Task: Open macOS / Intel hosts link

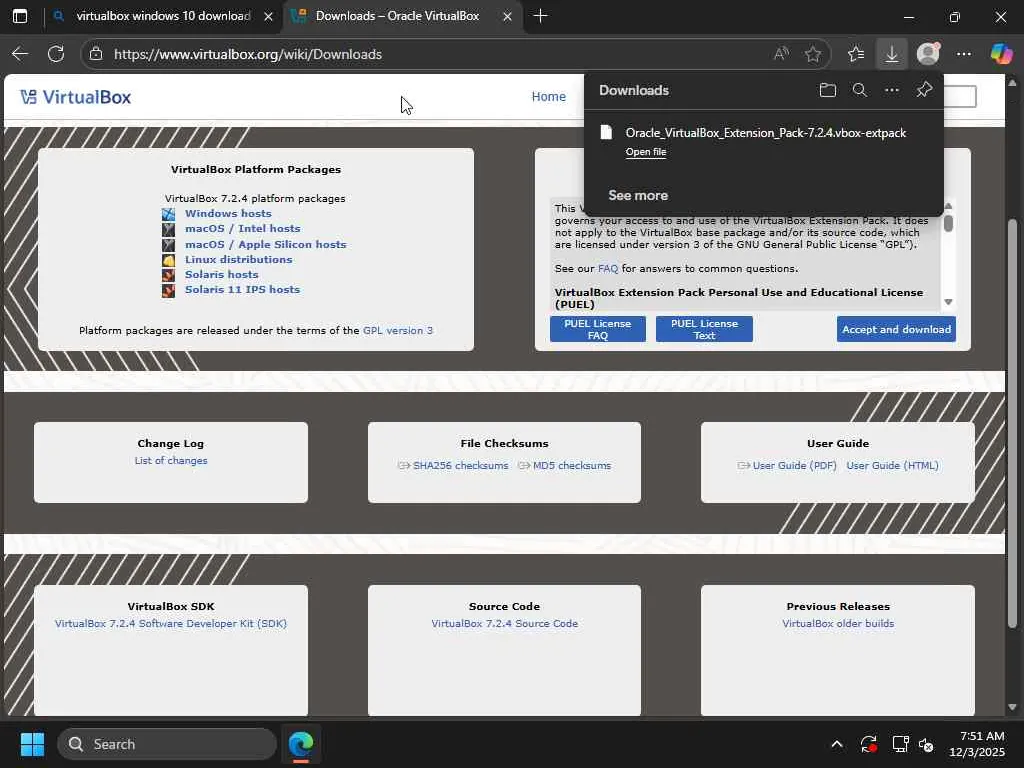Action: [x=242, y=229]
